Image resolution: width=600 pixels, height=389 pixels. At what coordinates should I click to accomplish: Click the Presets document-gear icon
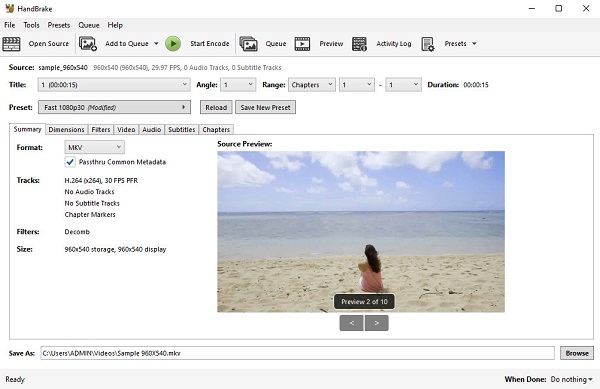[428, 44]
